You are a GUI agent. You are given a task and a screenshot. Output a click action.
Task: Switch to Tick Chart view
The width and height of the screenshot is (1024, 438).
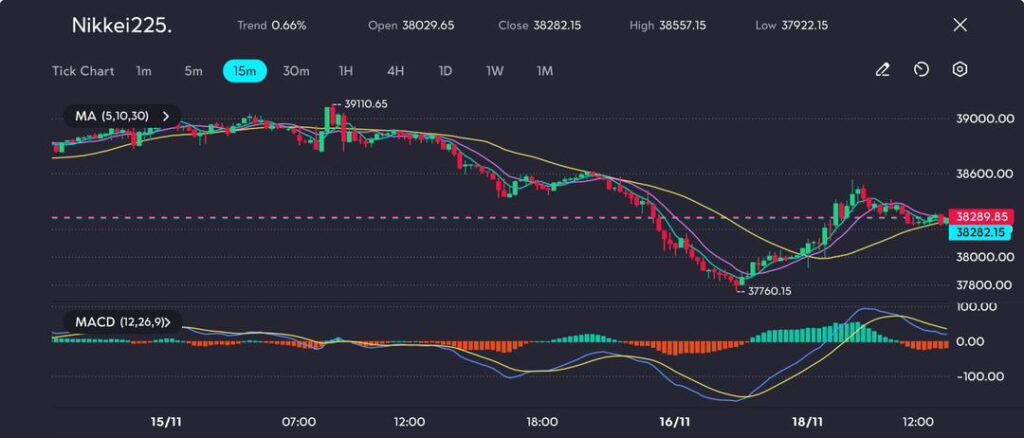tap(82, 71)
